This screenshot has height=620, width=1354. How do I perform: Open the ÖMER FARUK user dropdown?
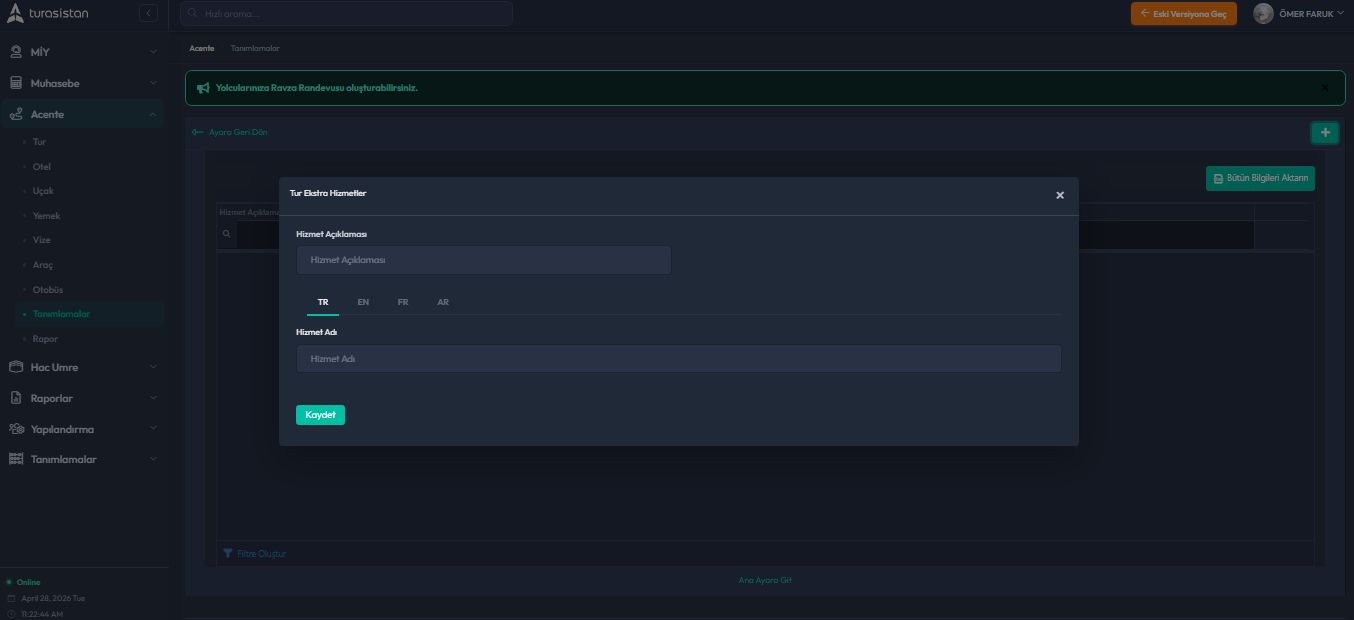click(x=1312, y=14)
